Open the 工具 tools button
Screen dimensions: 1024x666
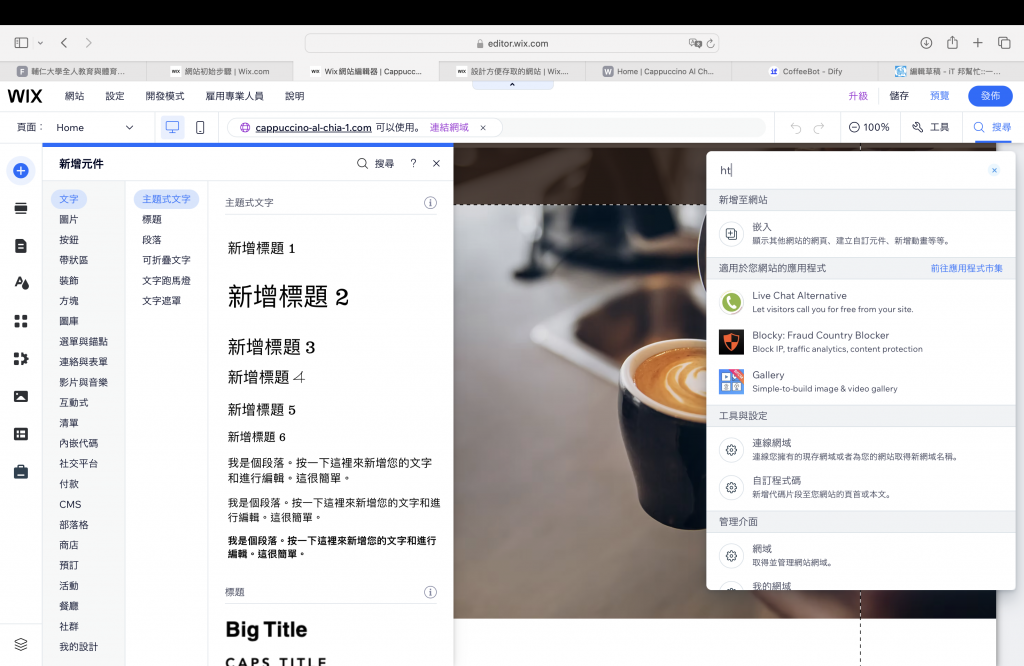click(x=931, y=127)
